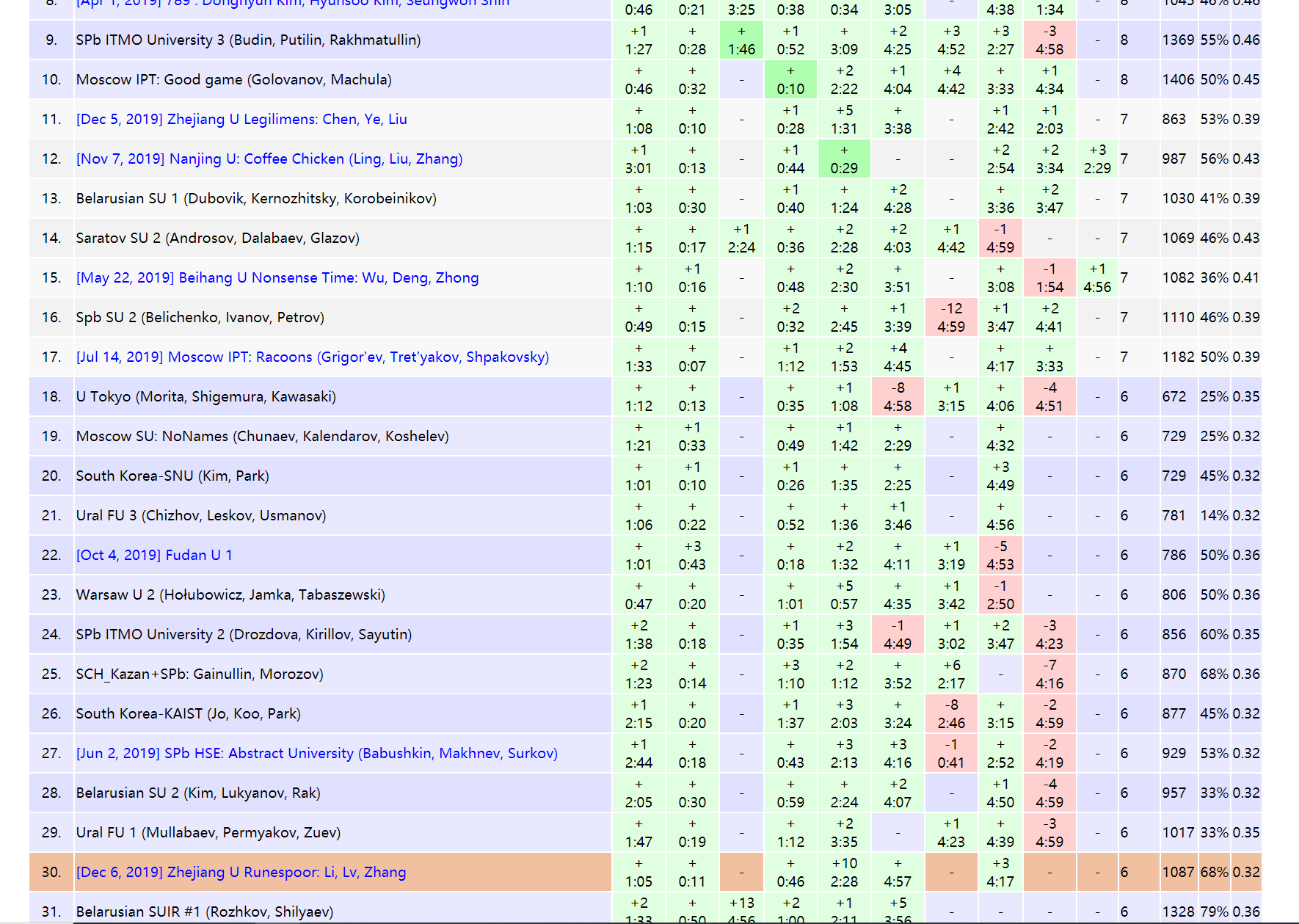This screenshot has height=924, width=1299.
Task: Select the red -8 4:58 cell in U Tokyo row
Action: coord(898,397)
